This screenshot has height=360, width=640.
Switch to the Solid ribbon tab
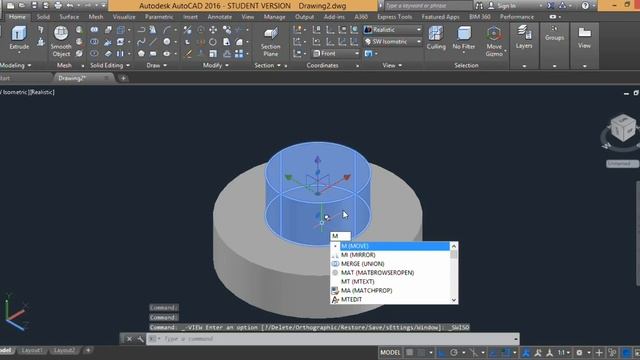click(x=43, y=17)
